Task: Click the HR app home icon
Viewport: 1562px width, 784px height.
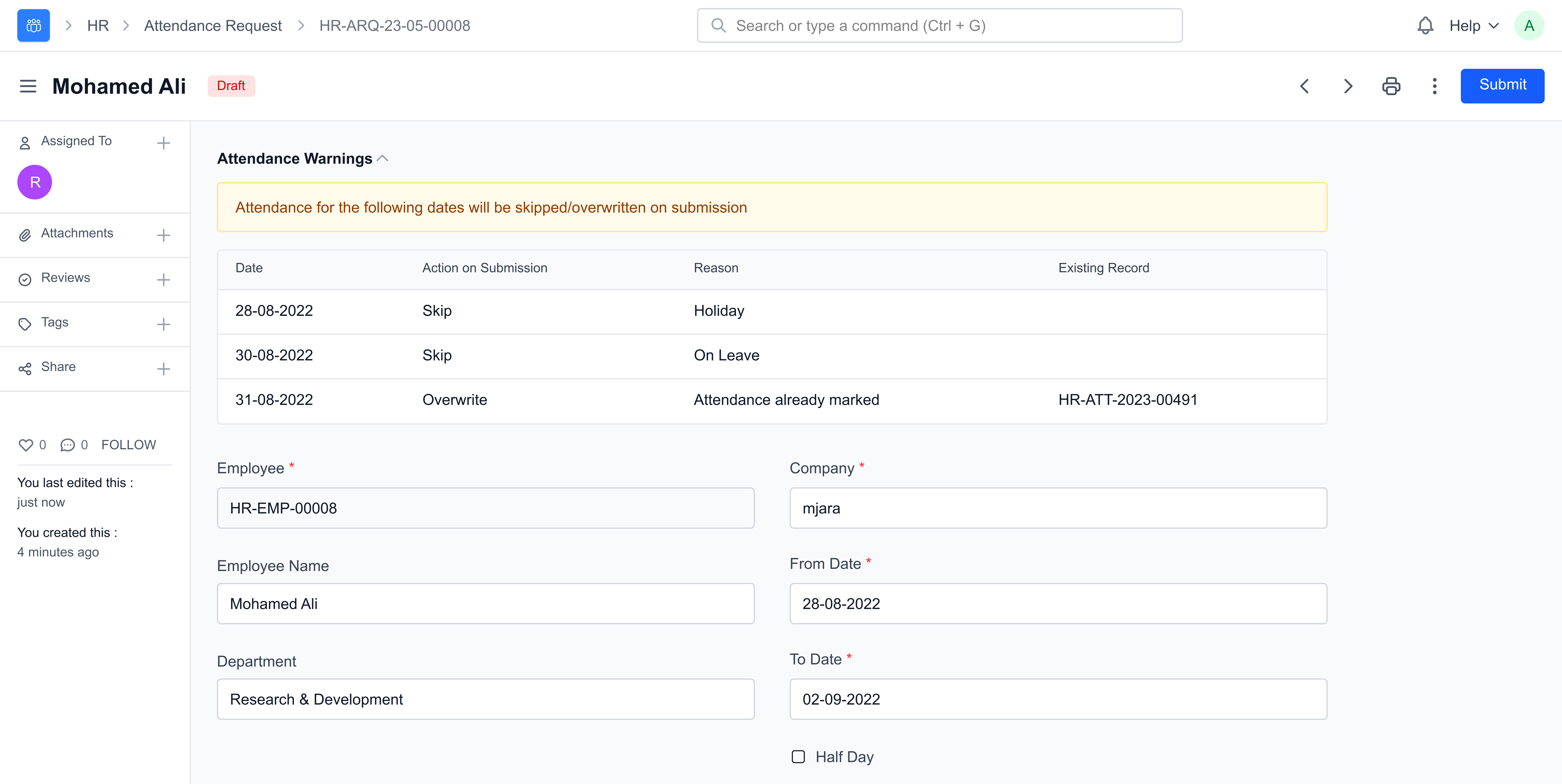Action: click(33, 25)
